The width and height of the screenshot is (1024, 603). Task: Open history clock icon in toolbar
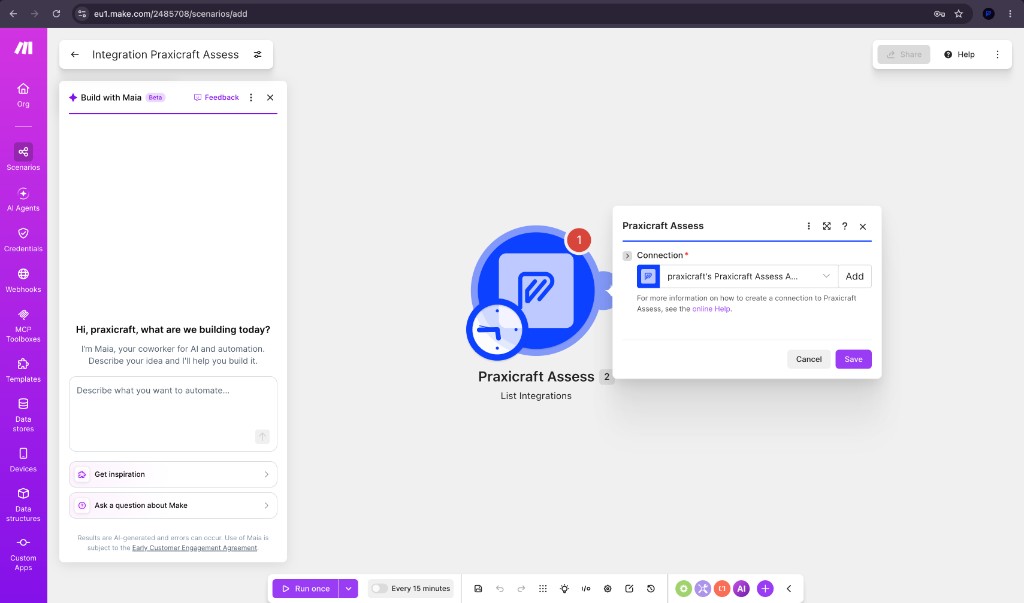[650, 589]
